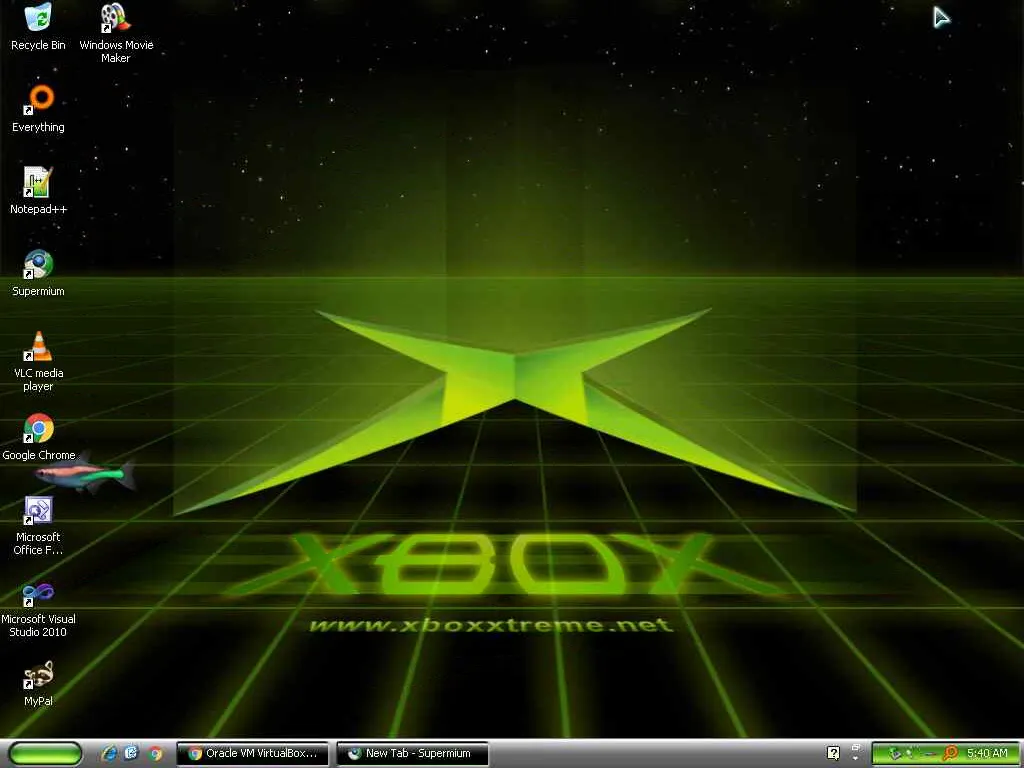
Task: Switch to Oracle VM VirtualBox taskbar window
Action: tap(252, 754)
